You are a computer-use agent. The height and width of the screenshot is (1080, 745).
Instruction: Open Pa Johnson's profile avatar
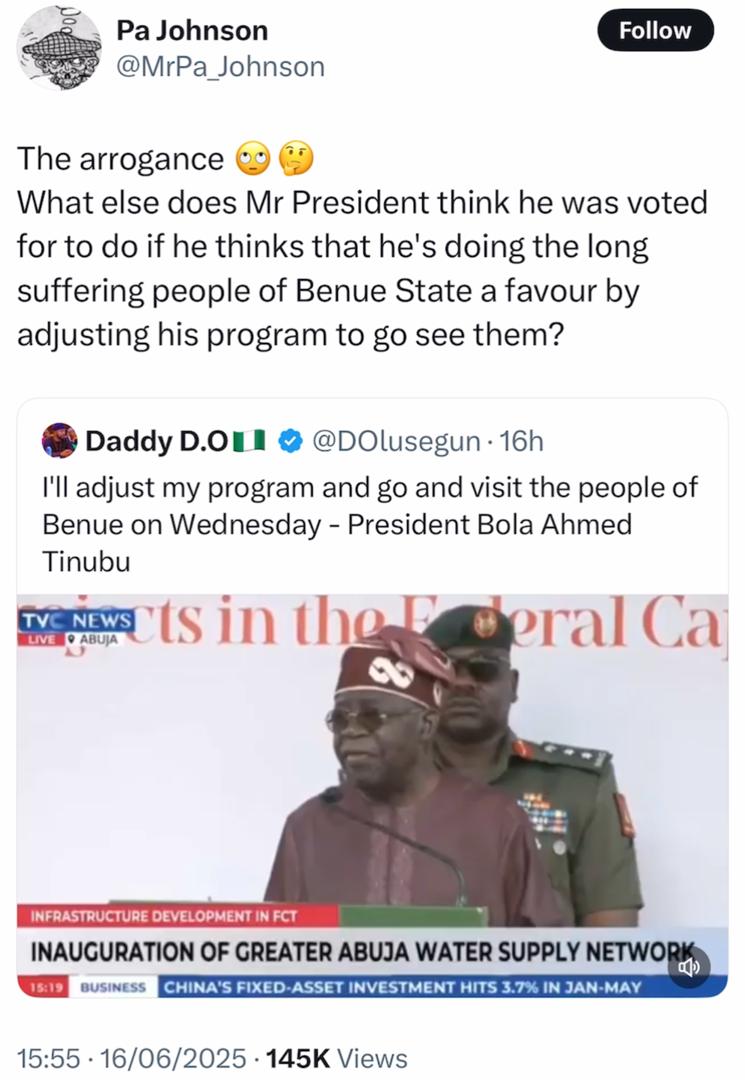coord(60,47)
